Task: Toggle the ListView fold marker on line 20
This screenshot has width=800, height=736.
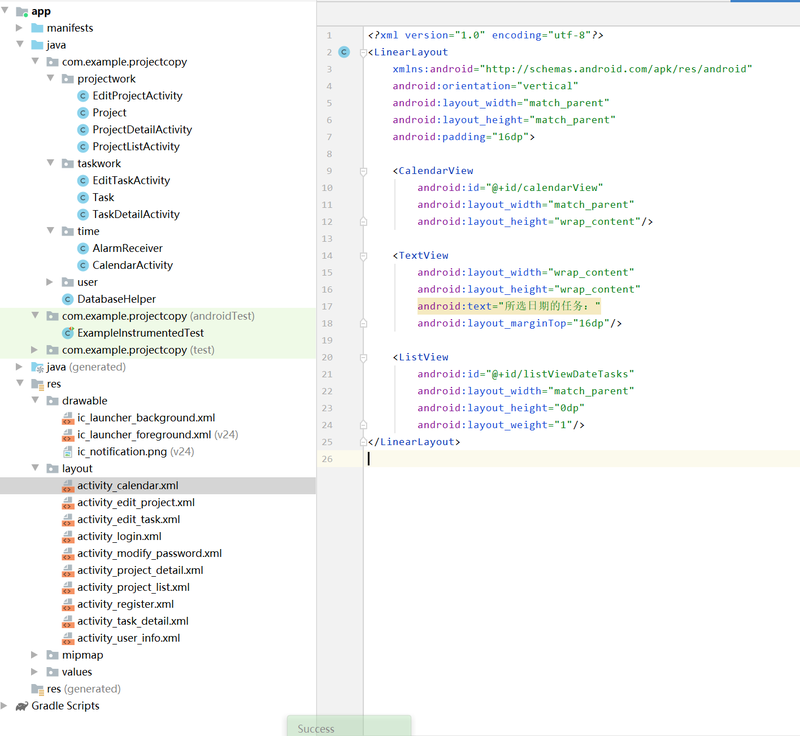Action: pos(363,357)
